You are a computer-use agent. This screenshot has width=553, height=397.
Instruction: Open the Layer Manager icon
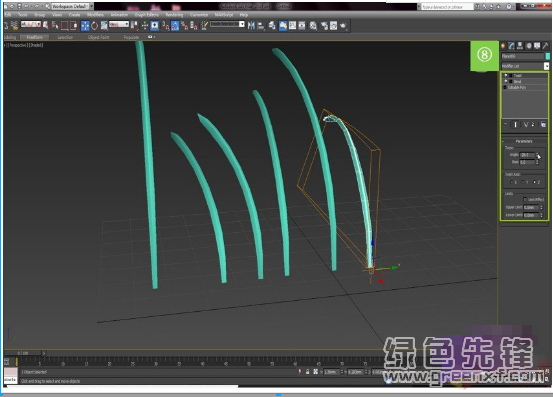(x=272, y=25)
